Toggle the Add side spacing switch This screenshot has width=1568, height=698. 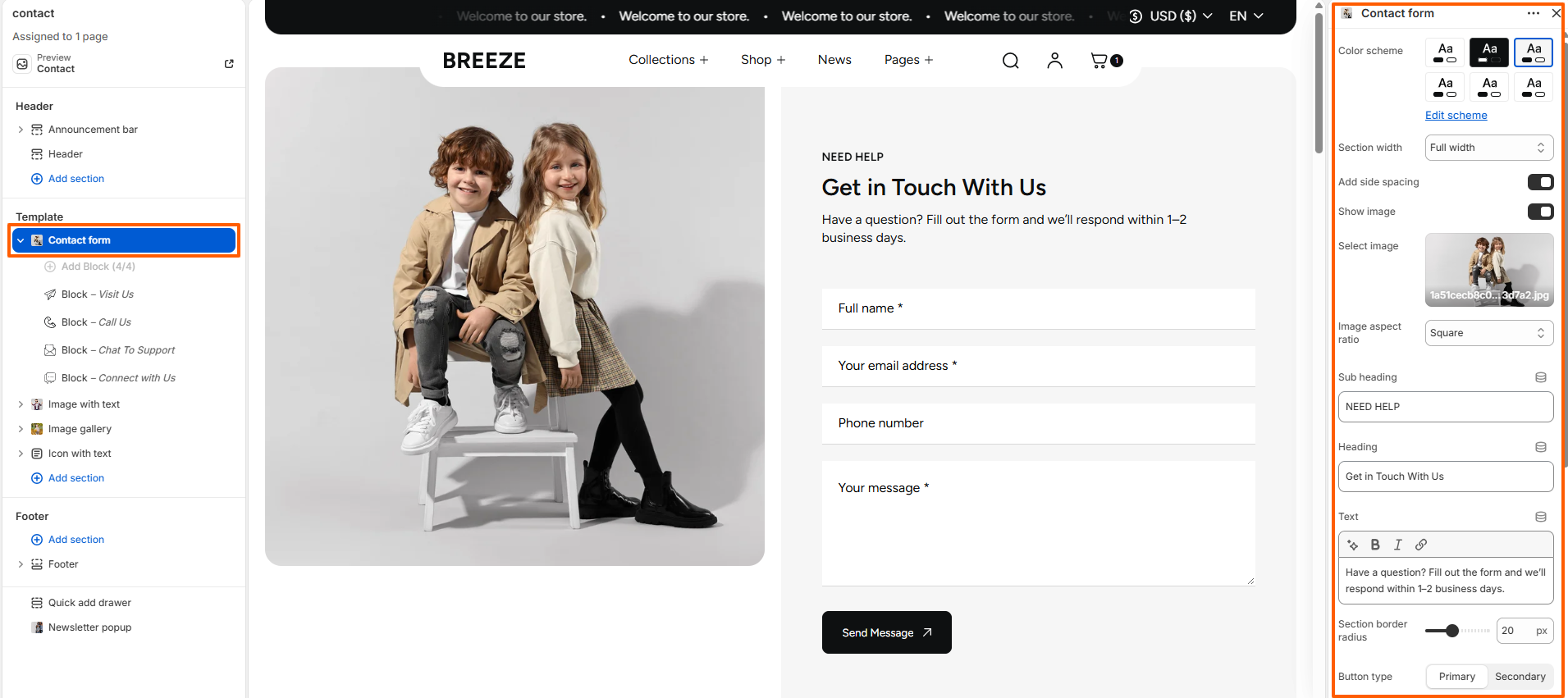click(x=1540, y=182)
